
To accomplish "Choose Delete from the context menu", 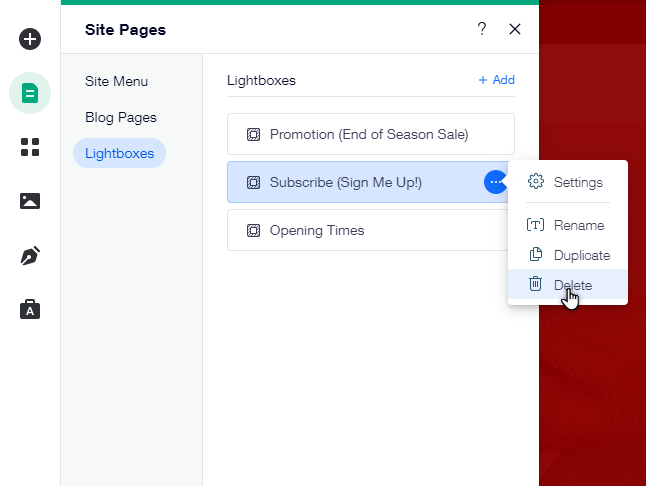I will (568, 284).
